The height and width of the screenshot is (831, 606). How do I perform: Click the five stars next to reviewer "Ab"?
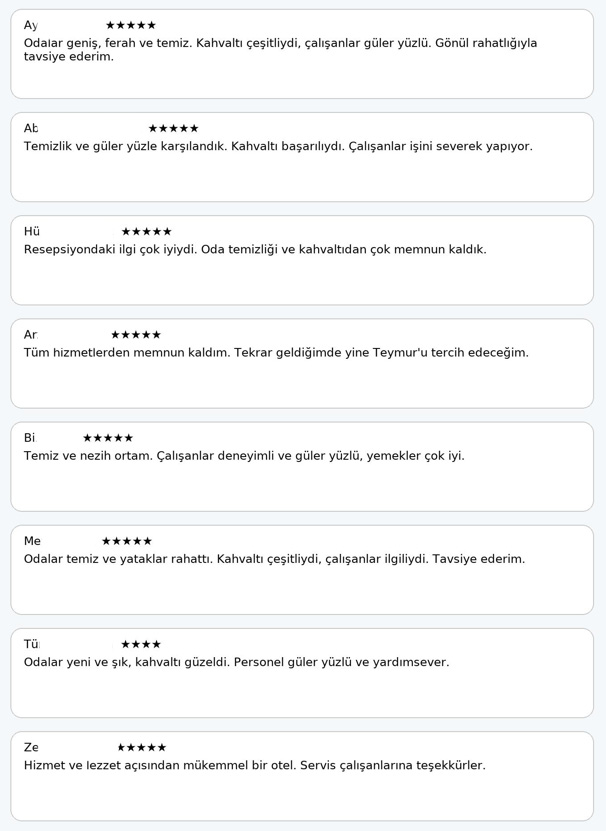[x=173, y=128]
